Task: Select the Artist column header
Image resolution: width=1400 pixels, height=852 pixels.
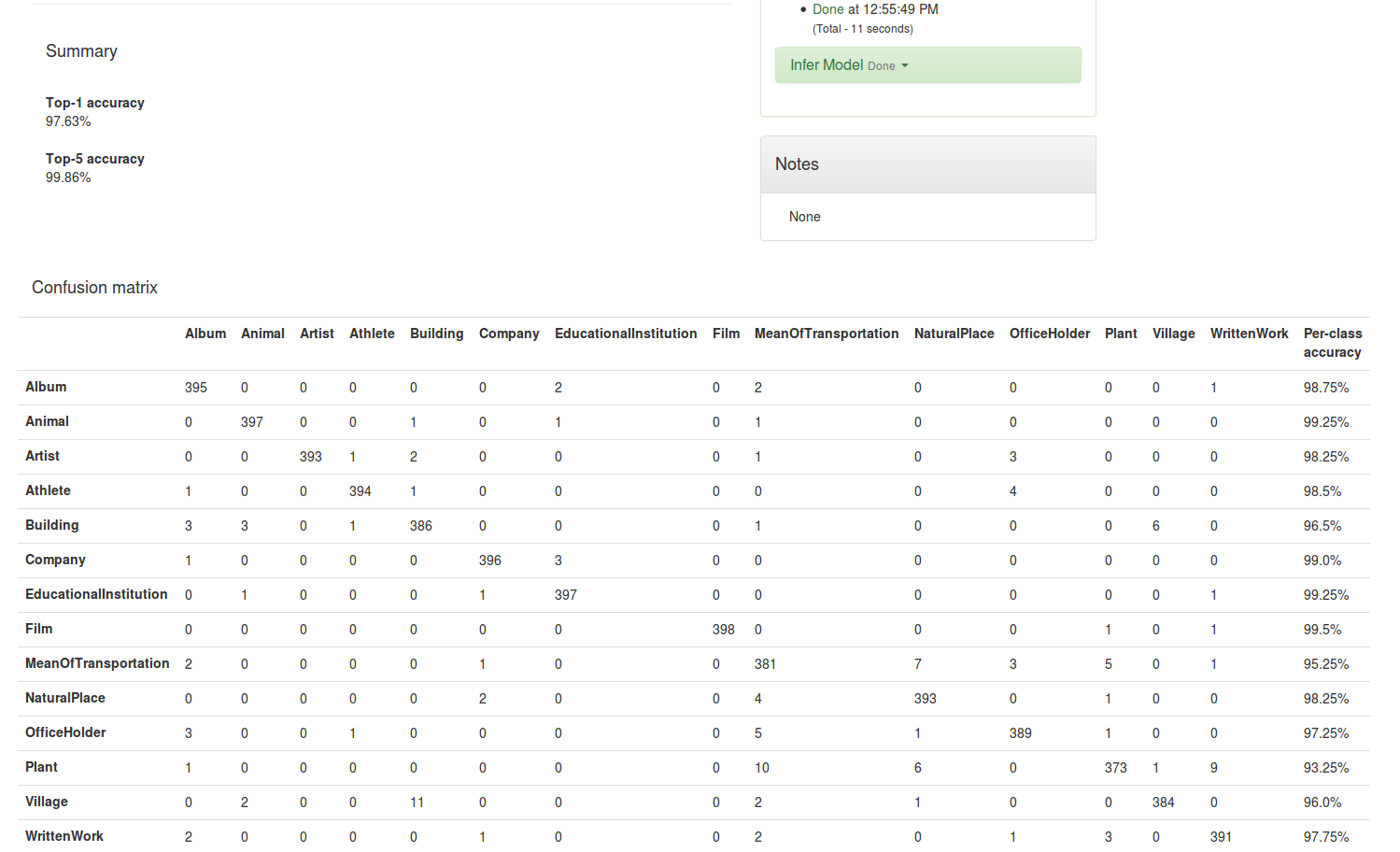Action: 317,334
